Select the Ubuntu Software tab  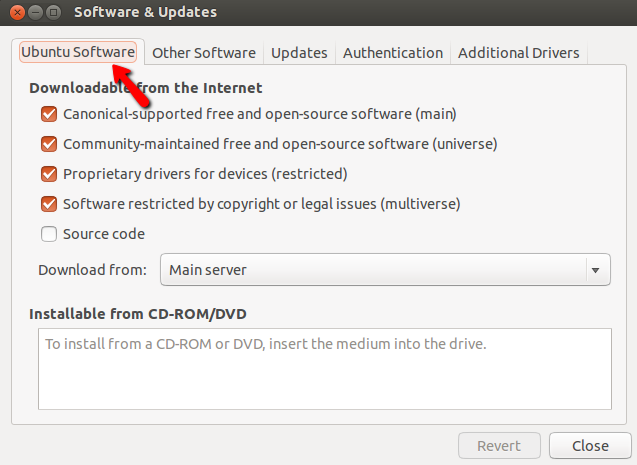(x=78, y=52)
